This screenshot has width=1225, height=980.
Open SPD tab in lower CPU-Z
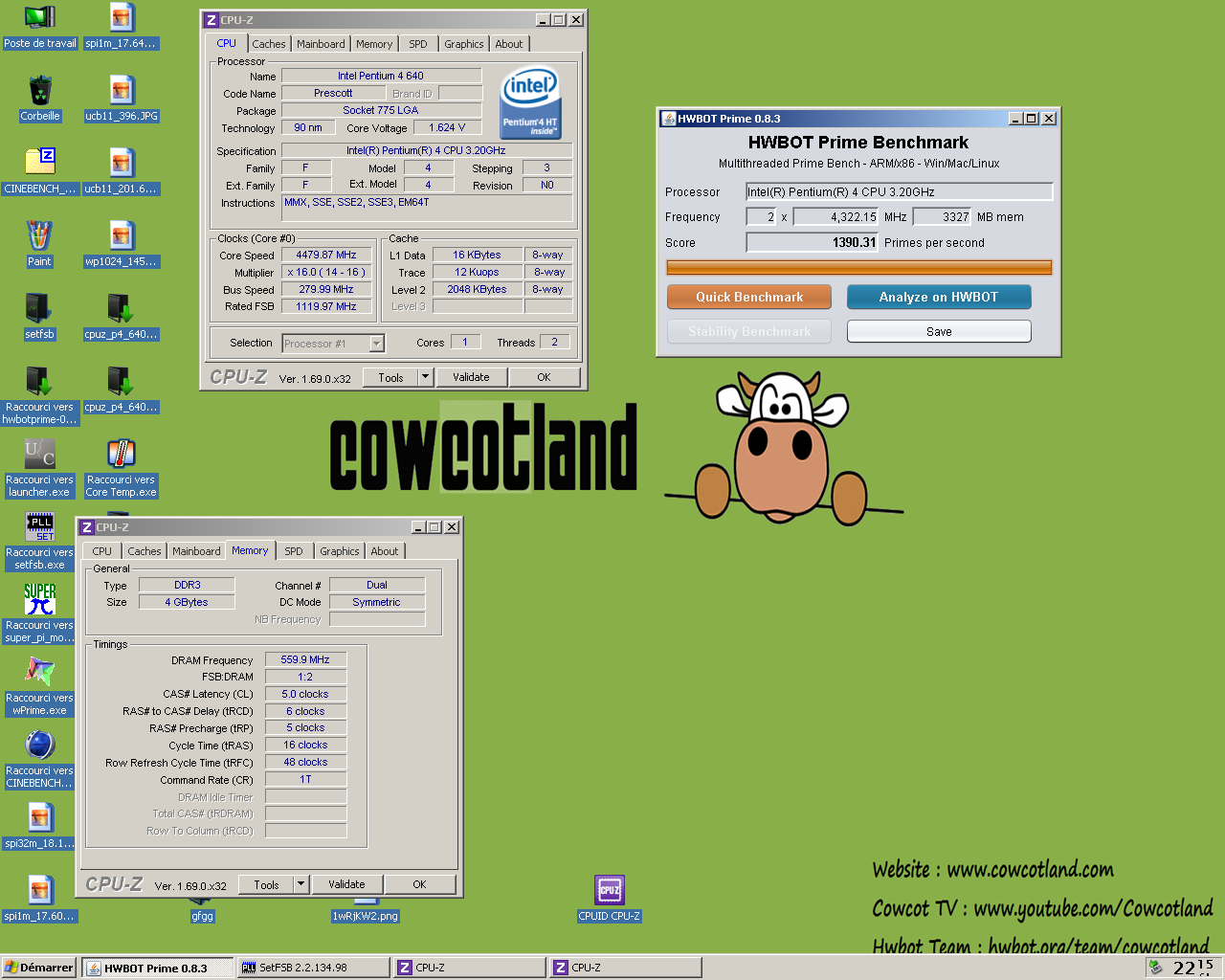294,551
